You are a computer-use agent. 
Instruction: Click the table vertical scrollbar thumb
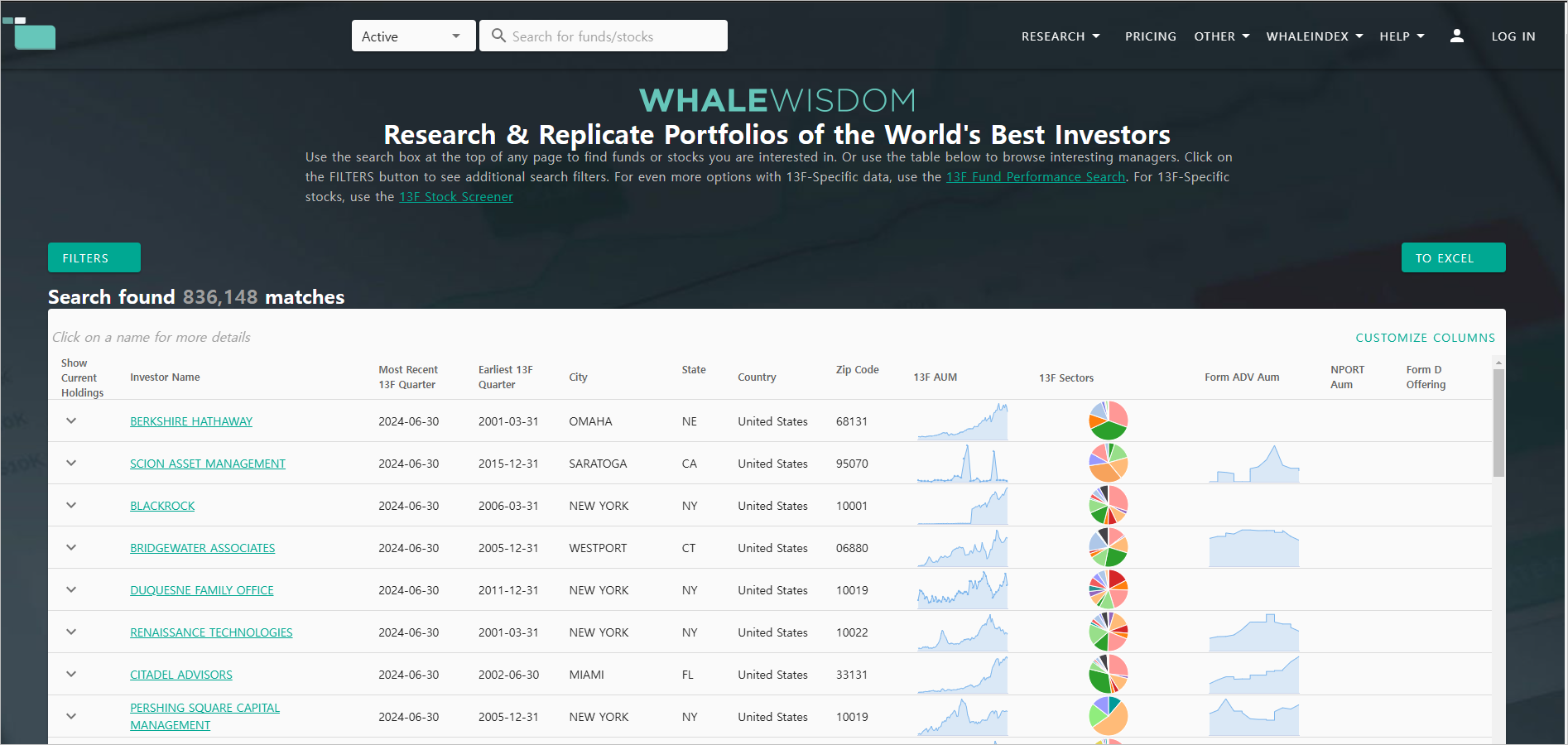point(1498,422)
